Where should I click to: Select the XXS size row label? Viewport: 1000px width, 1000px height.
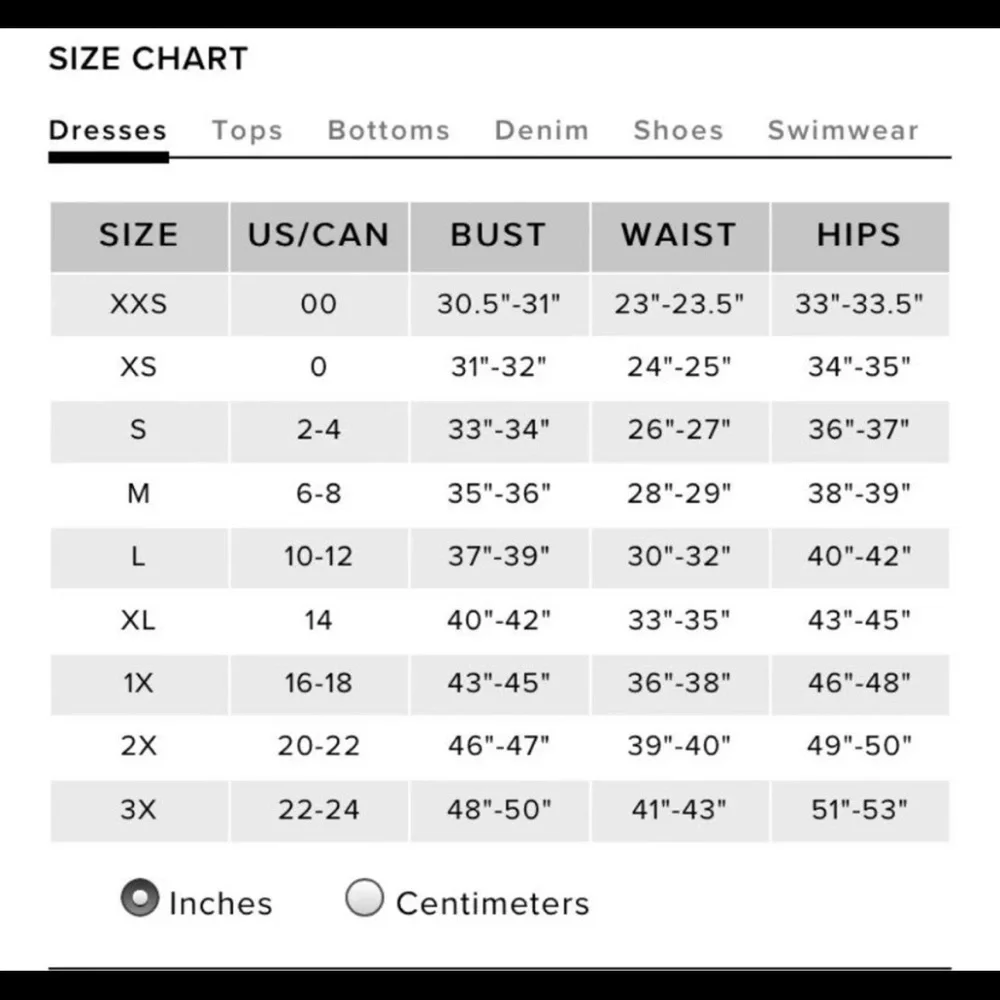(x=138, y=304)
